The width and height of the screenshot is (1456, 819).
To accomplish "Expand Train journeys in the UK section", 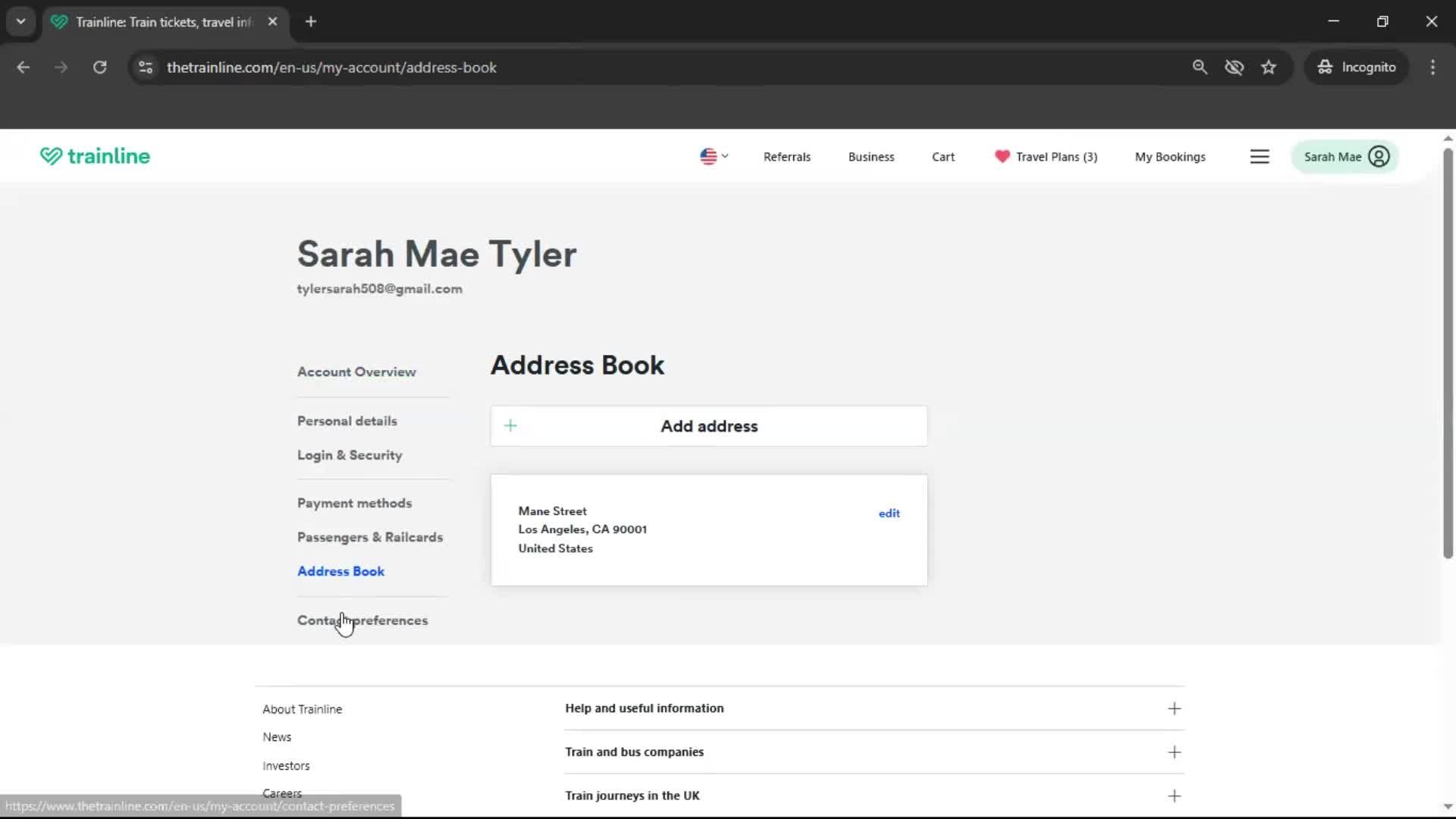I will pos(1174,795).
